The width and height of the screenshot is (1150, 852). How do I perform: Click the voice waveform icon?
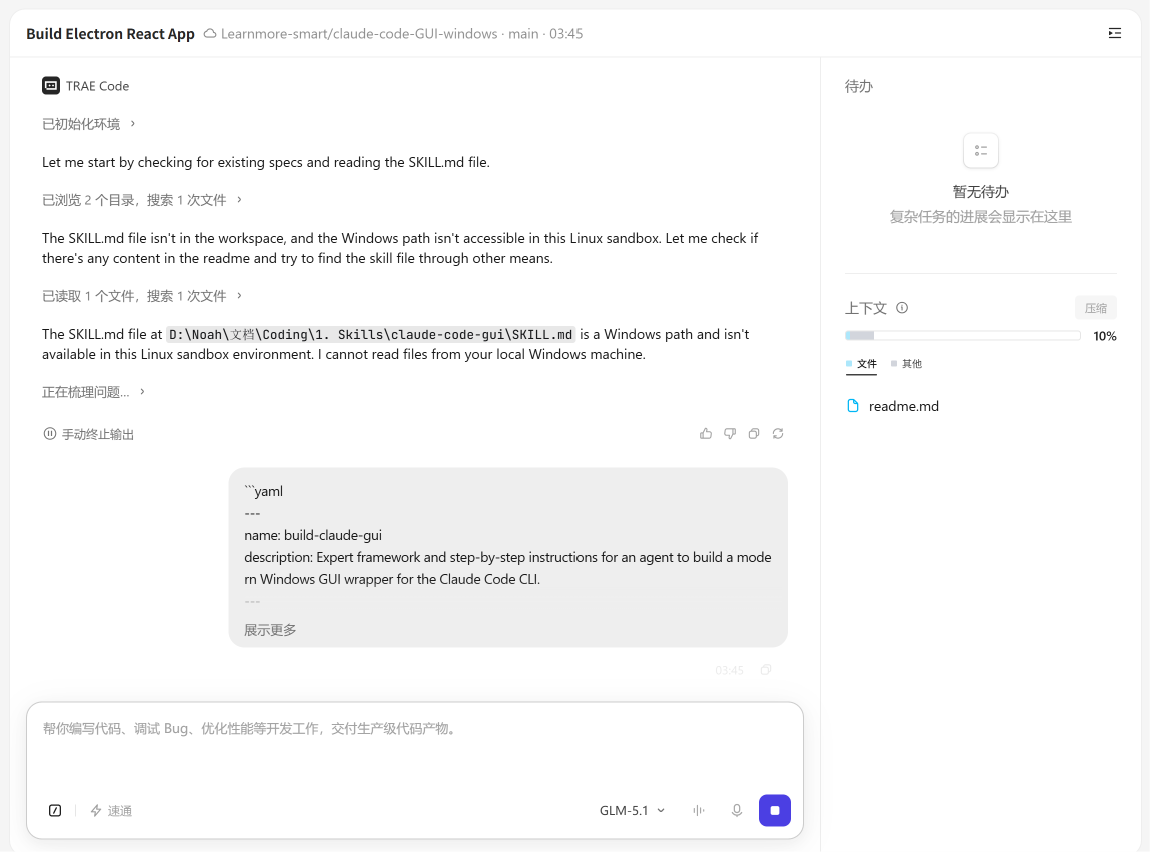pyautogui.click(x=698, y=810)
